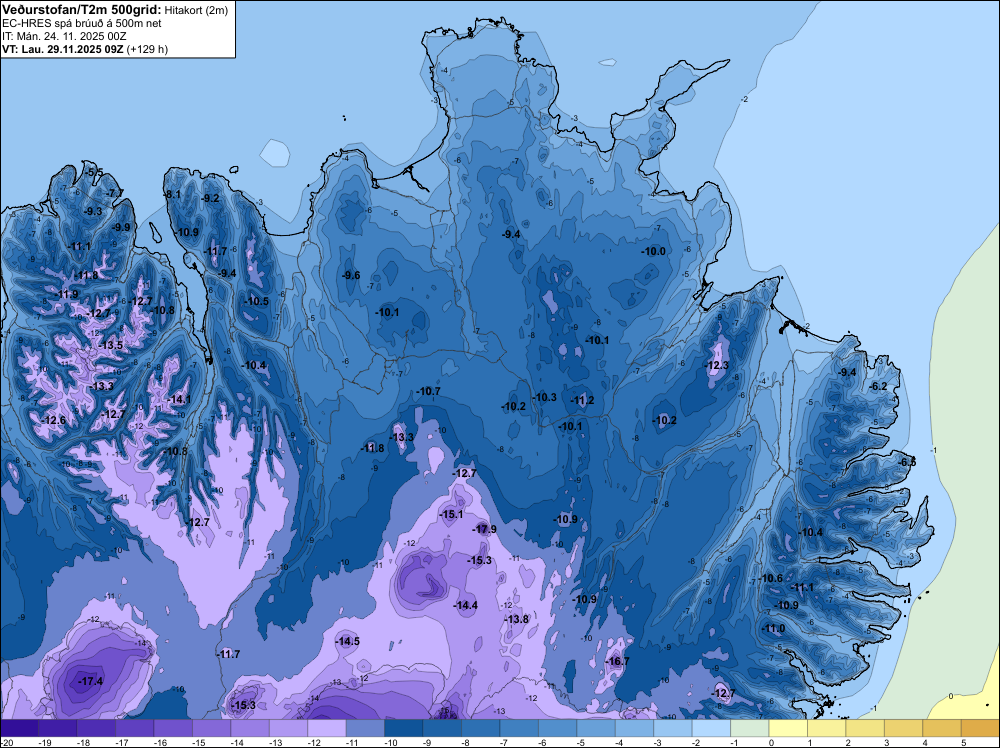This screenshot has height=748, width=1000.
Task: Click the -14.4 temperature value
Action: pyautogui.click(x=465, y=605)
